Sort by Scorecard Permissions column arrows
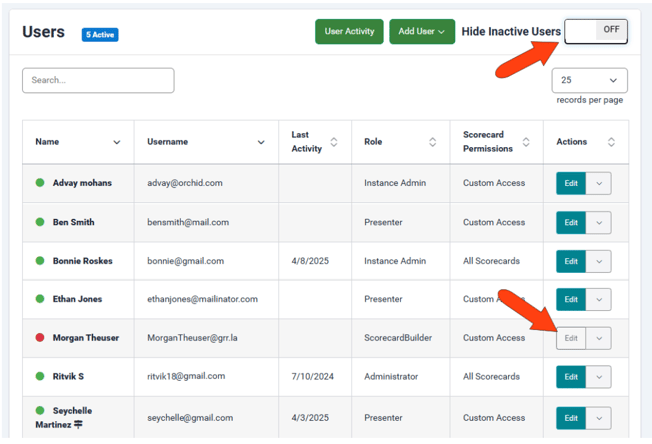 coord(526,142)
